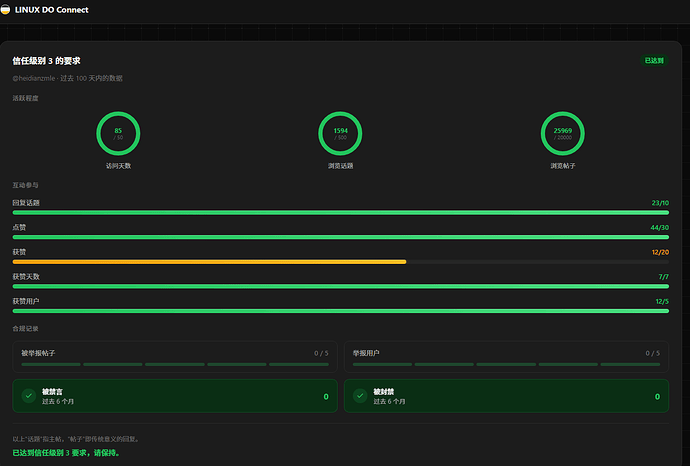The width and height of the screenshot is (690, 466).
Task: Click the 0 / 5 value for 举报用户
Action: tap(653, 353)
